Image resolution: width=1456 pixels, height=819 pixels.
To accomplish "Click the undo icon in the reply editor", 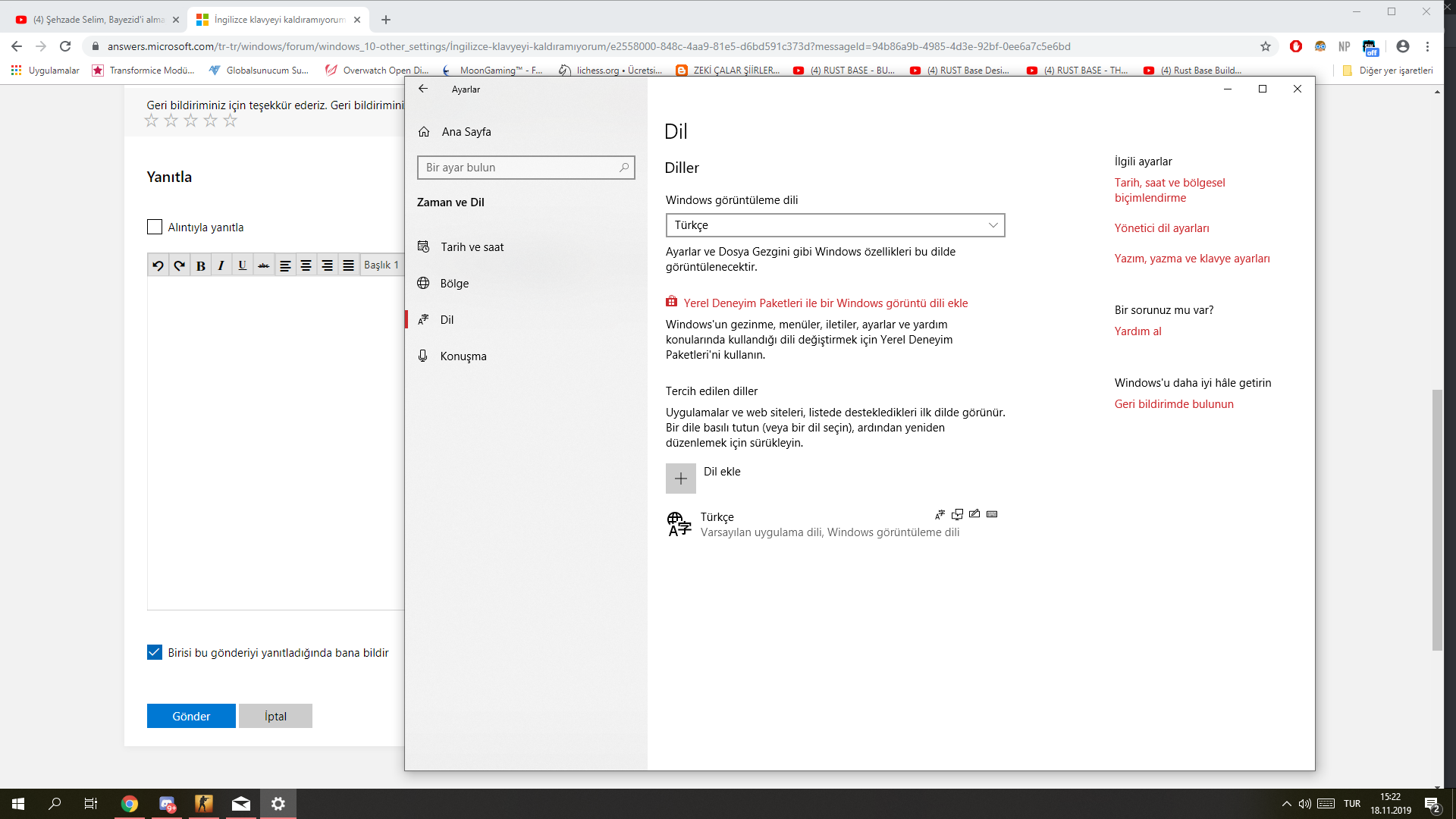I will tap(158, 265).
